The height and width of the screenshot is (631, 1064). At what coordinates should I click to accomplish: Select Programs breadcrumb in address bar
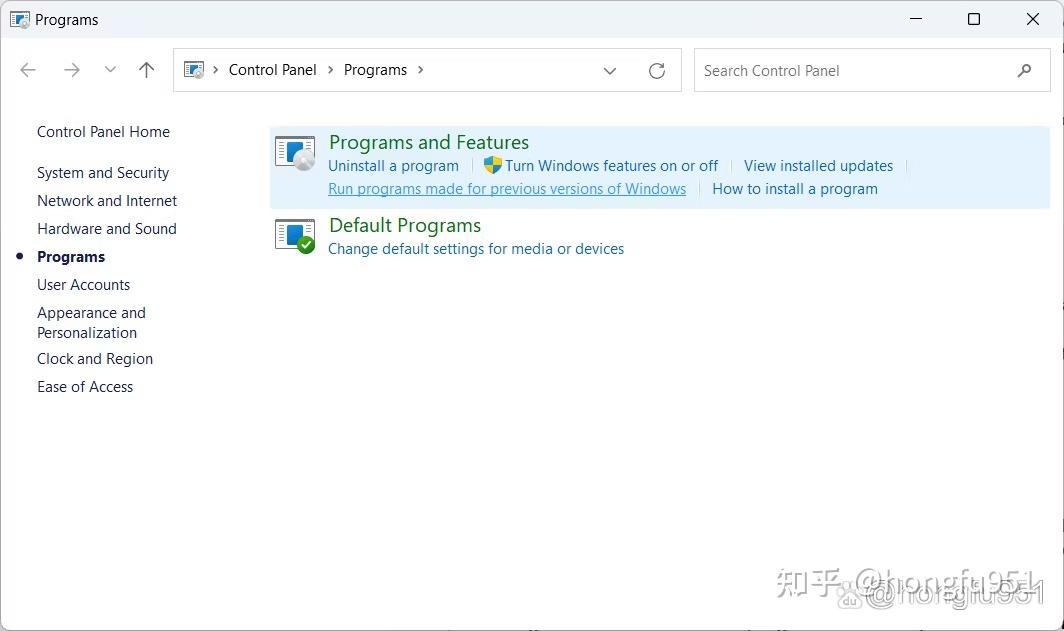(375, 70)
